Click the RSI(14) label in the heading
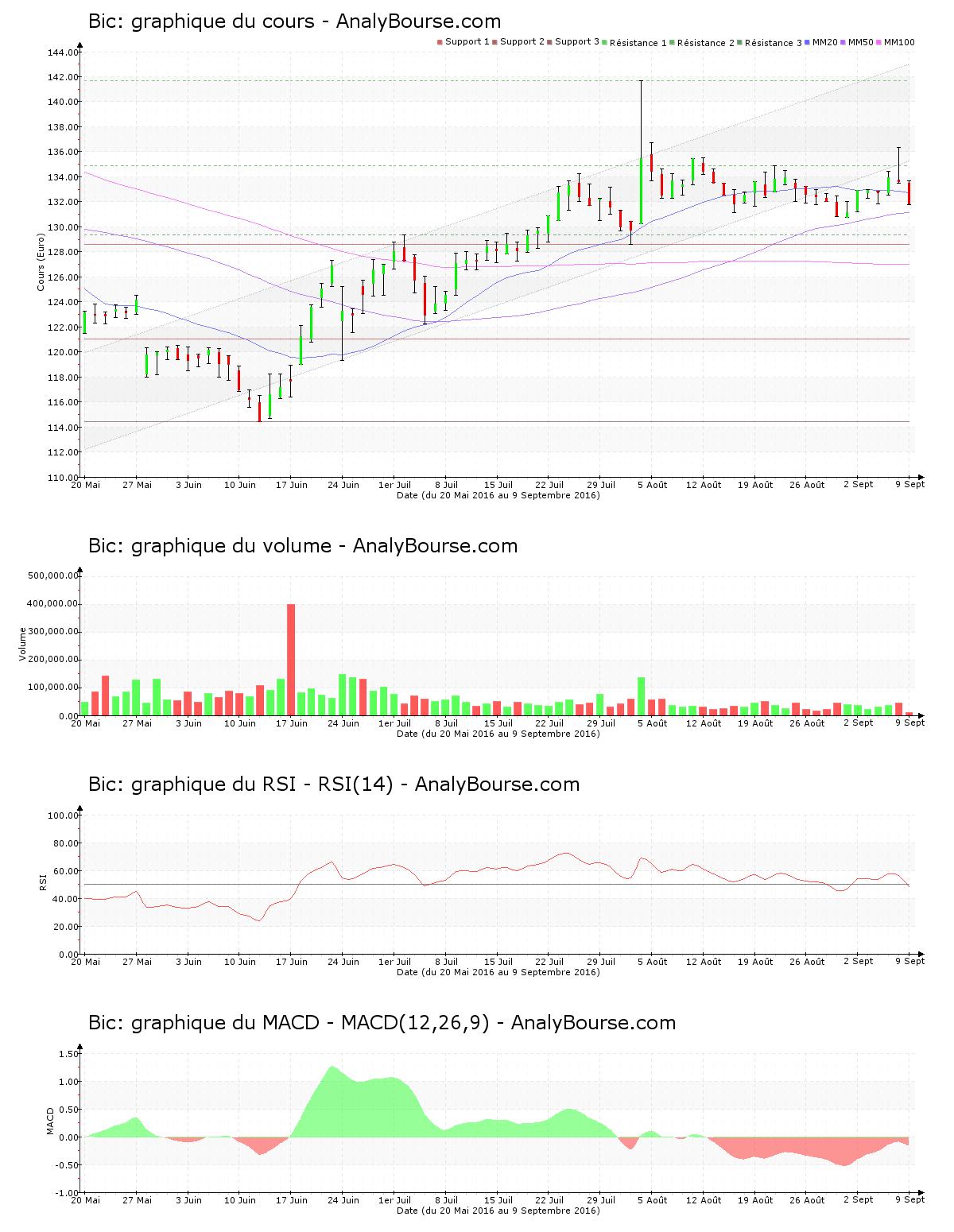 pos(355,785)
